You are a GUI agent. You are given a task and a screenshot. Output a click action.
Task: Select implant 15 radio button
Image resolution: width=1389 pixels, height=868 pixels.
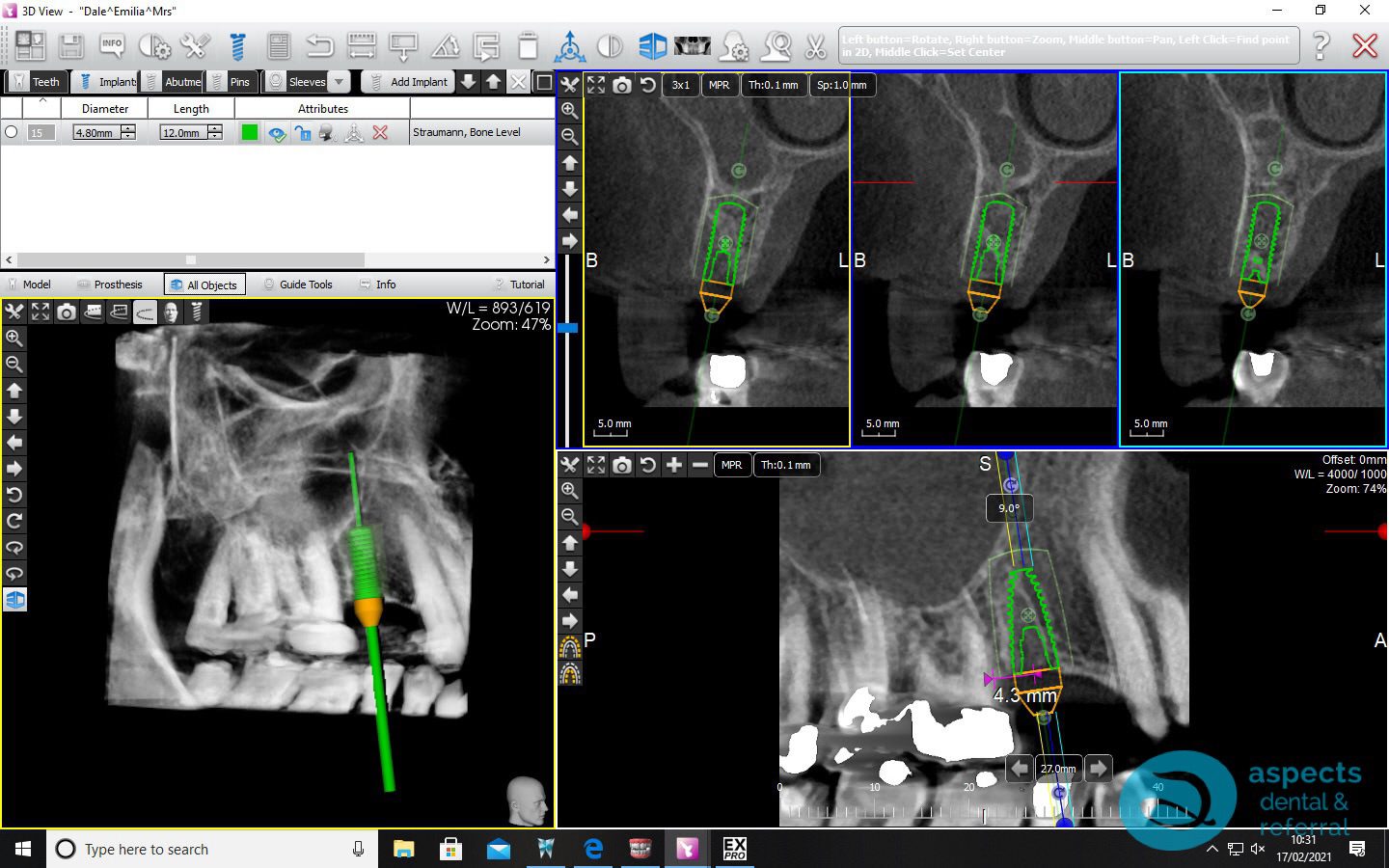[12, 132]
